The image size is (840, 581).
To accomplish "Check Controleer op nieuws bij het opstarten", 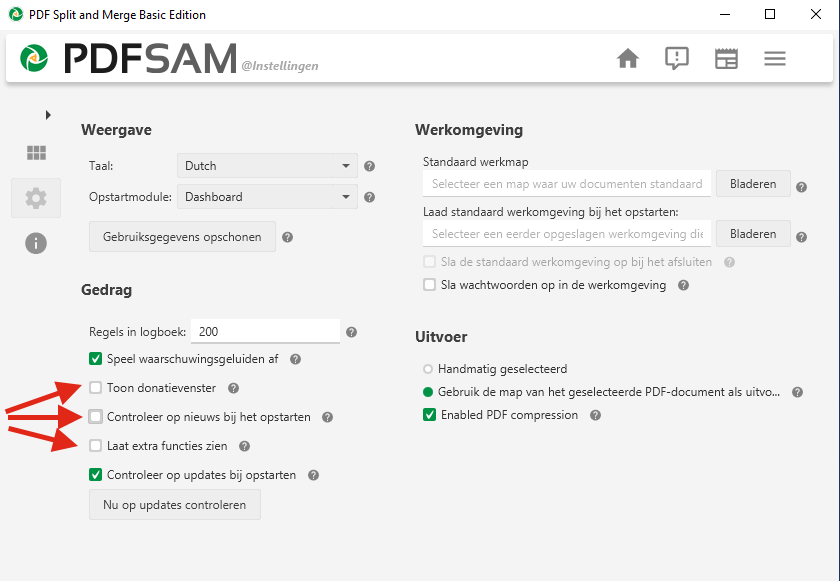I will (96, 417).
